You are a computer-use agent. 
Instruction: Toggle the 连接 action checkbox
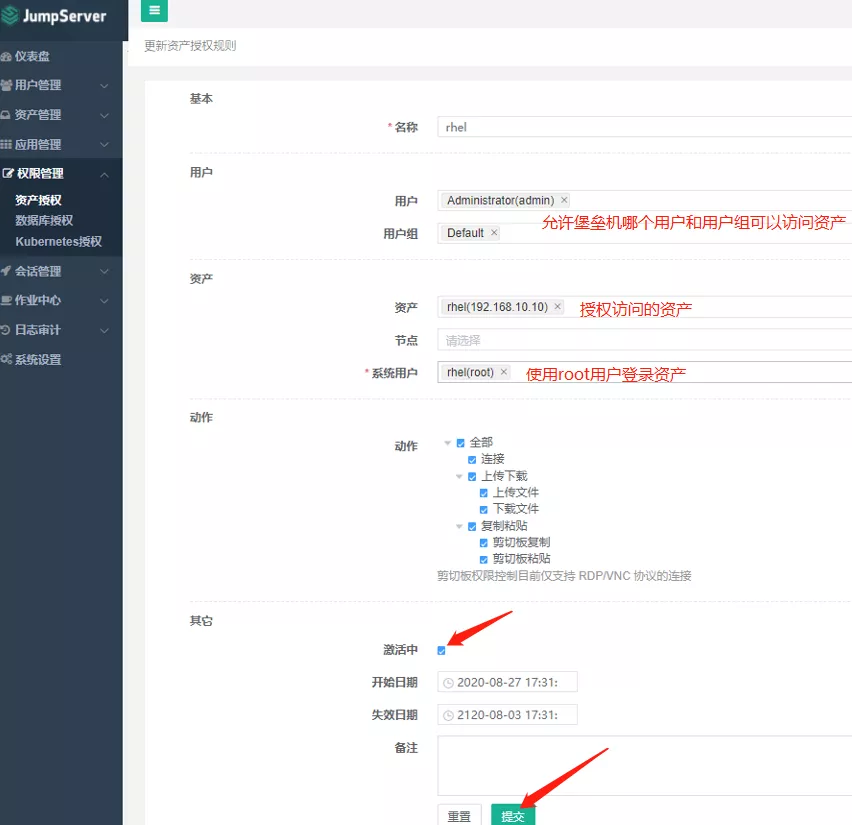[x=473, y=459]
